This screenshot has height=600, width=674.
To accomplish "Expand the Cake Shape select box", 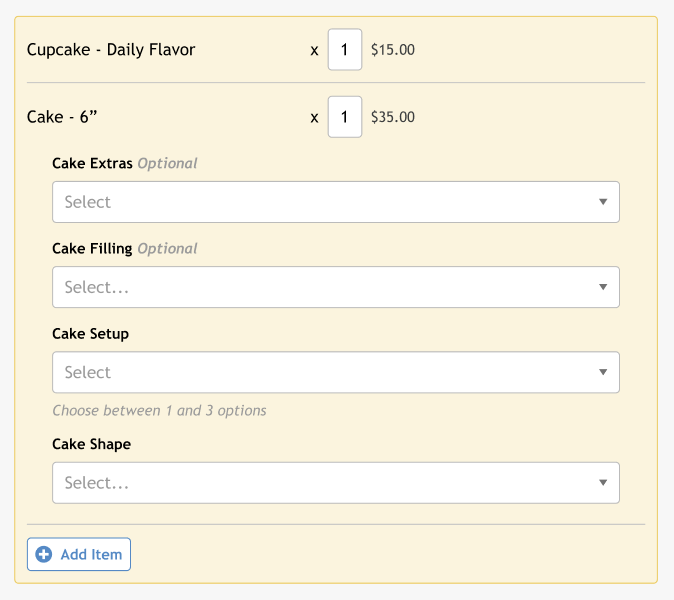I will [336, 483].
